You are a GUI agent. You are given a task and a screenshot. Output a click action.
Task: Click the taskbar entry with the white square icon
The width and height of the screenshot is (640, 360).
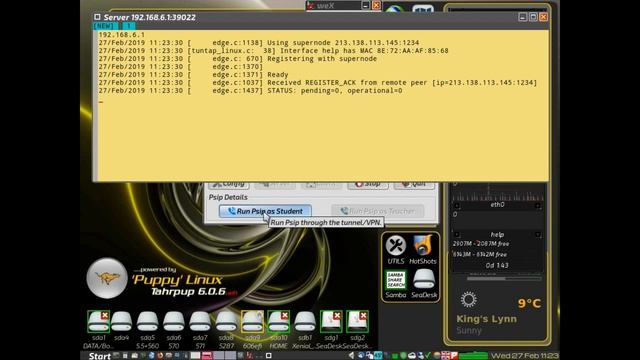pyautogui.click(x=269, y=356)
